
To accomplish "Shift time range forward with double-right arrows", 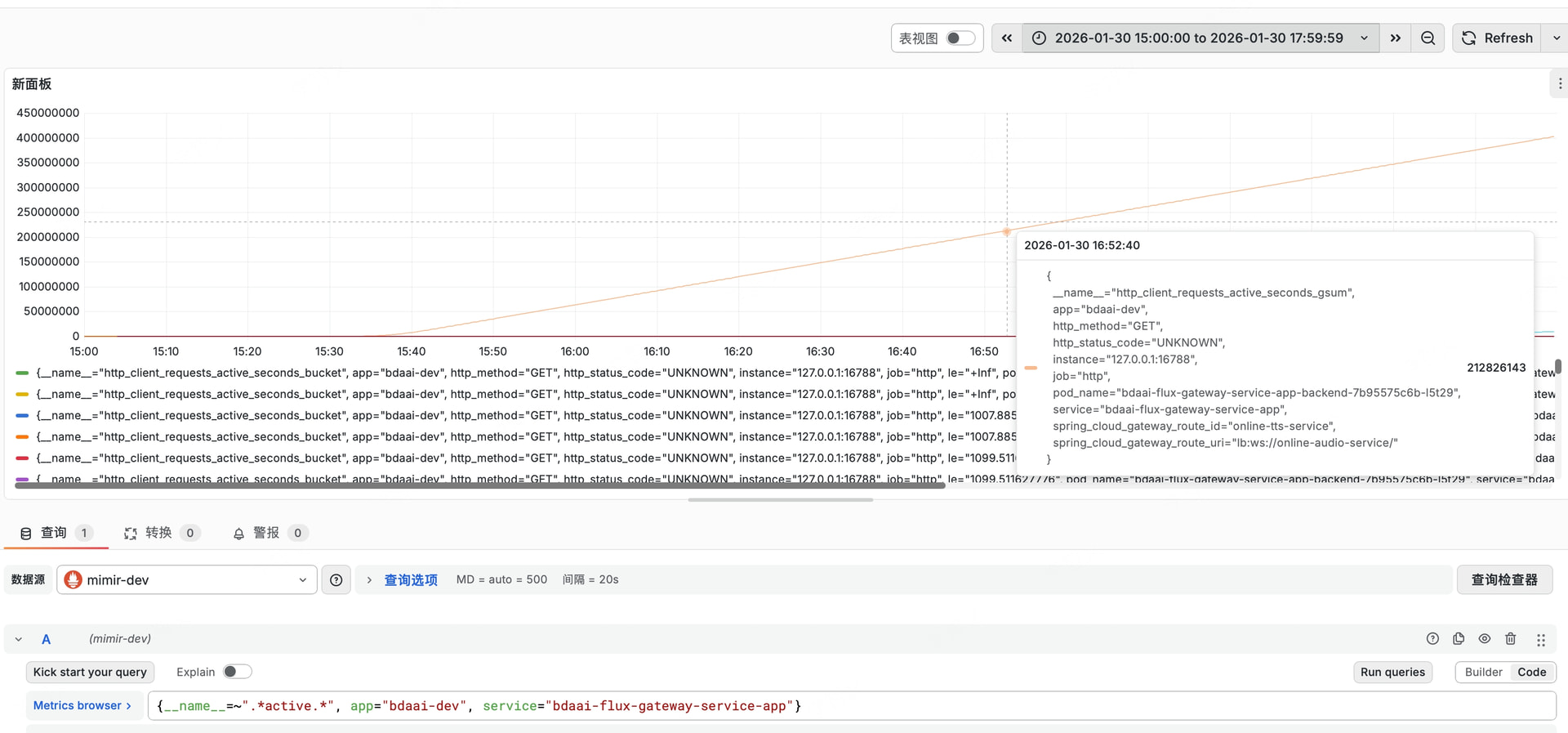I will coord(1396,38).
